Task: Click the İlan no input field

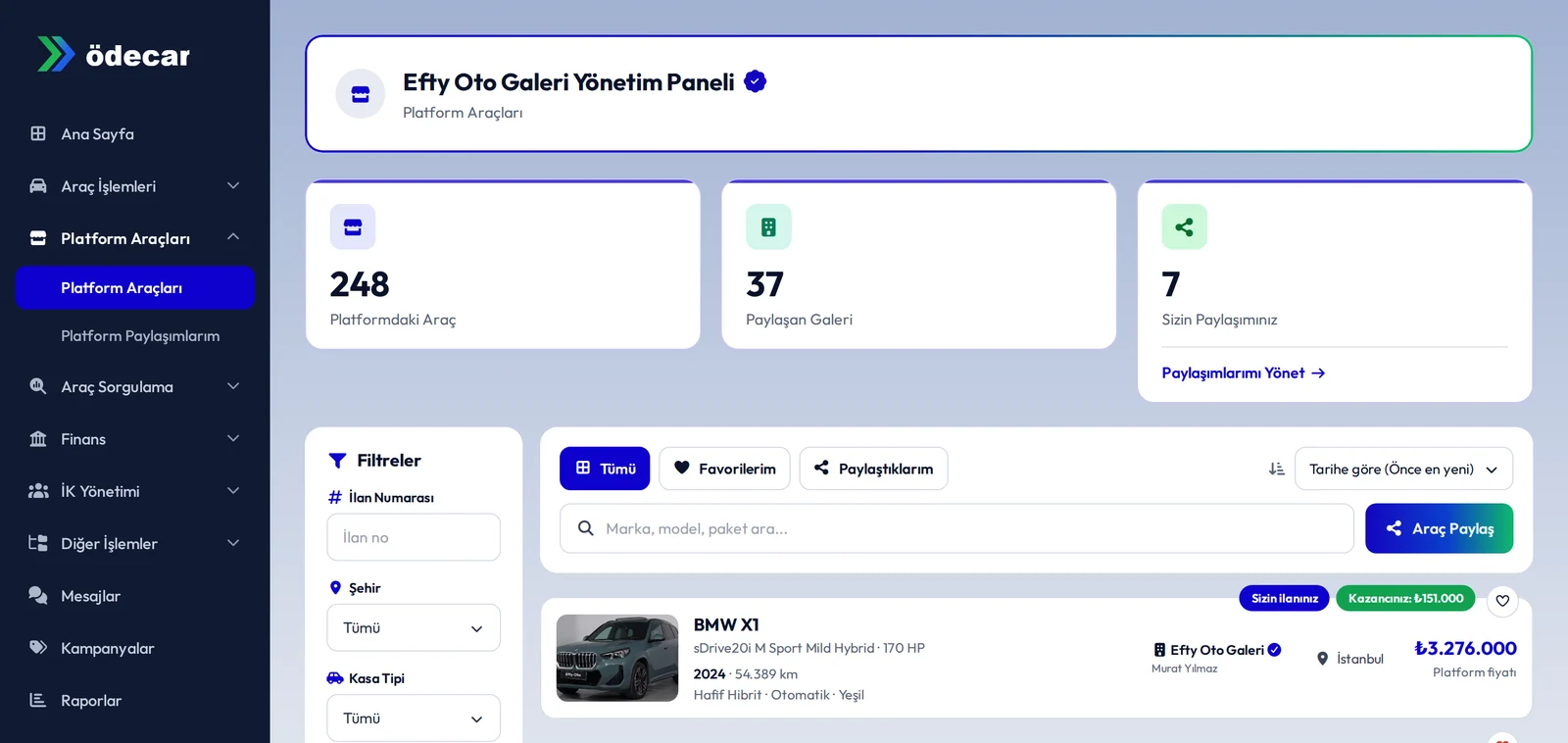Action: [414, 537]
